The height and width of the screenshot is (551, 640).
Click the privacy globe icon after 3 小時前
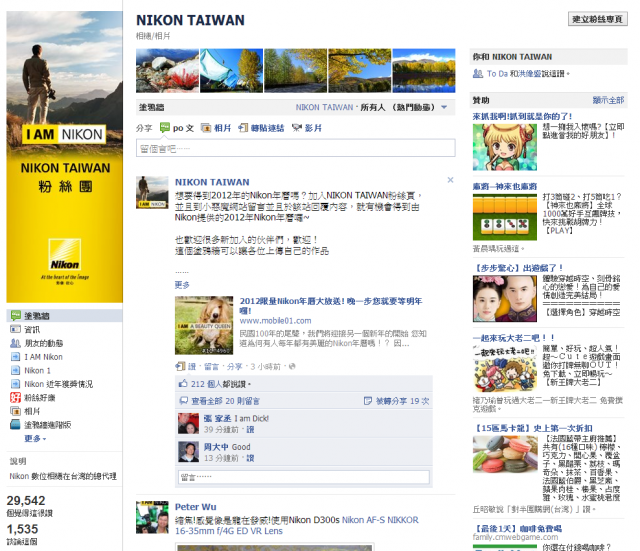[292, 367]
